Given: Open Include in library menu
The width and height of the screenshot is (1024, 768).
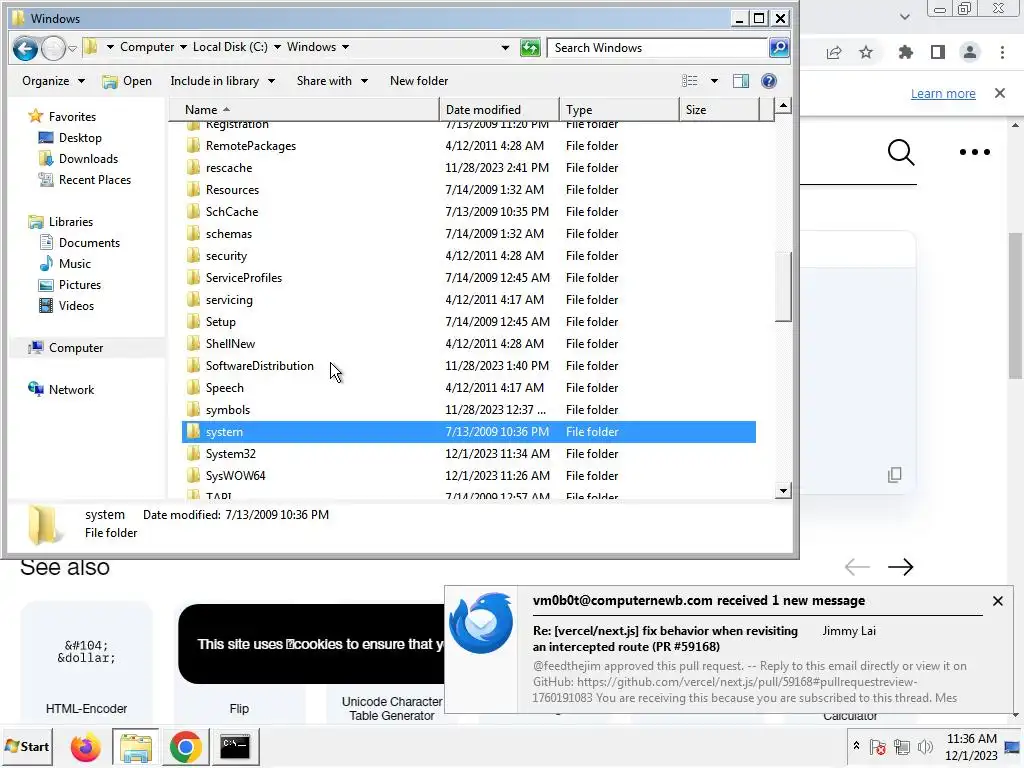Looking at the screenshot, I should coord(222,81).
